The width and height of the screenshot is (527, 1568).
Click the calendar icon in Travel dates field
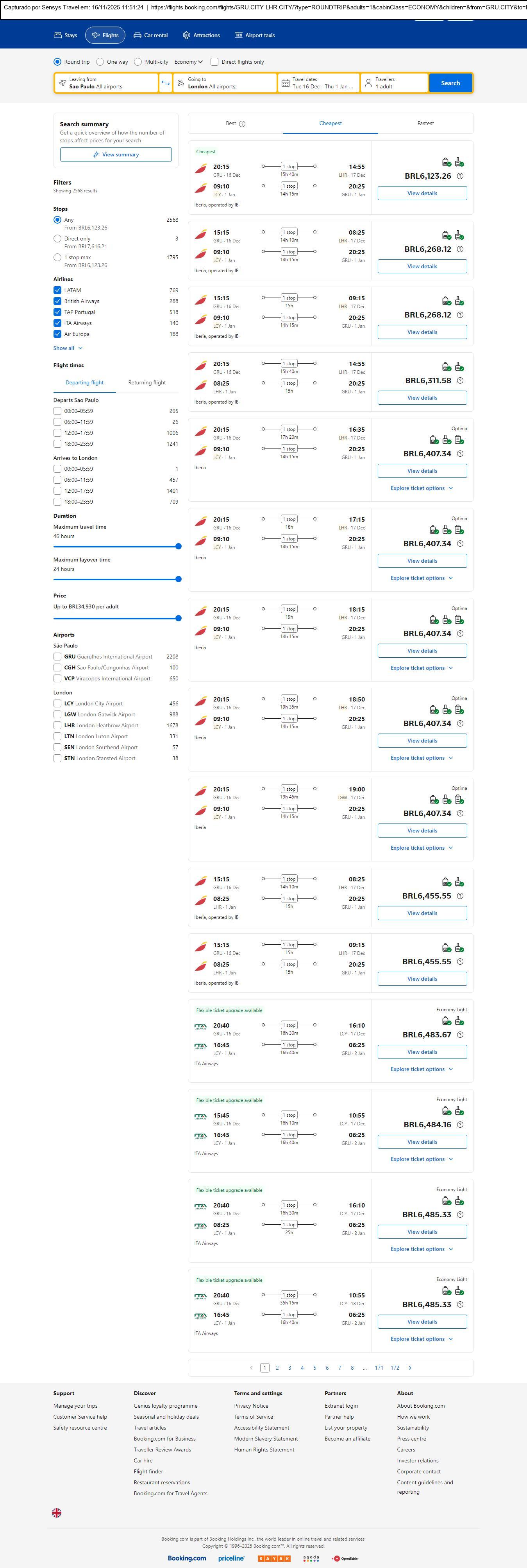[285, 83]
